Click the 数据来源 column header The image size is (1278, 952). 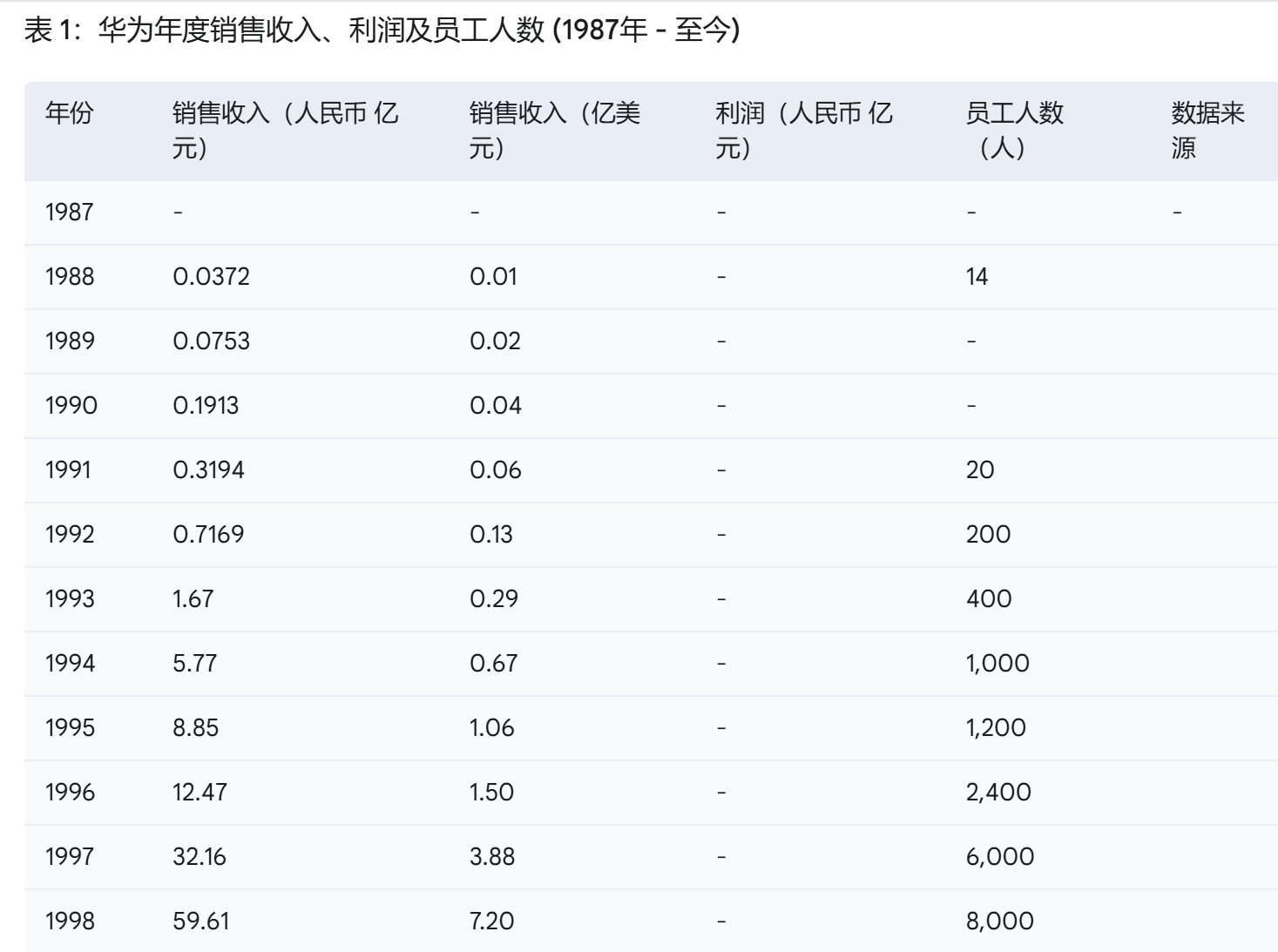(x=1207, y=130)
